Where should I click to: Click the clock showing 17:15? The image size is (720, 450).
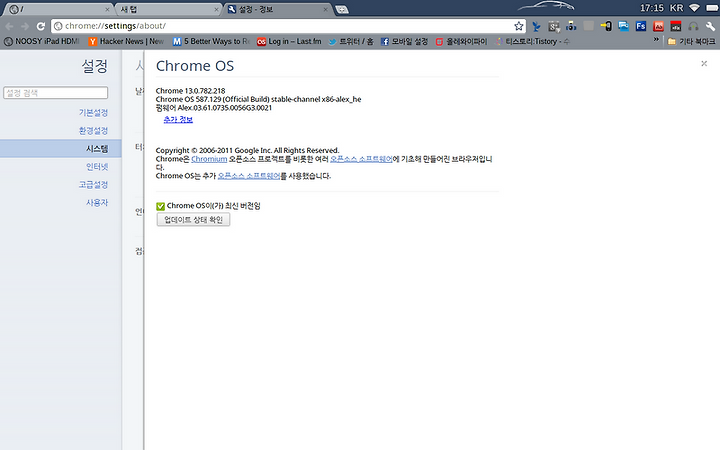pos(652,8)
